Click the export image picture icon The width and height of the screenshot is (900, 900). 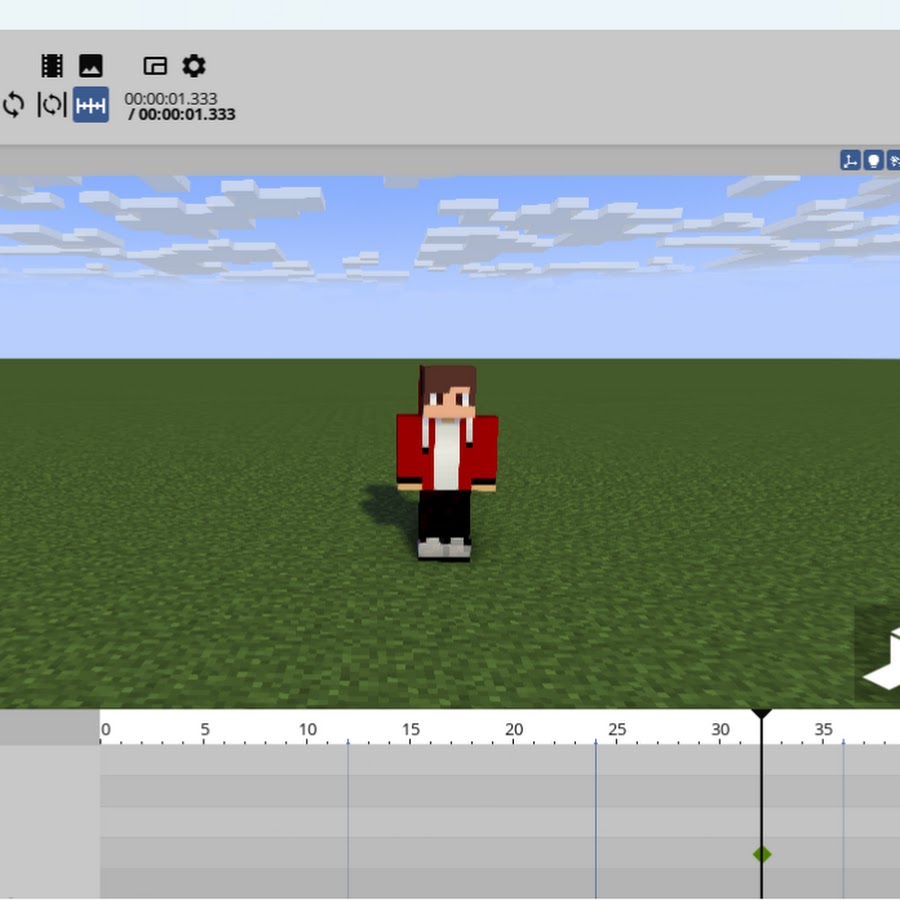click(x=91, y=66)
